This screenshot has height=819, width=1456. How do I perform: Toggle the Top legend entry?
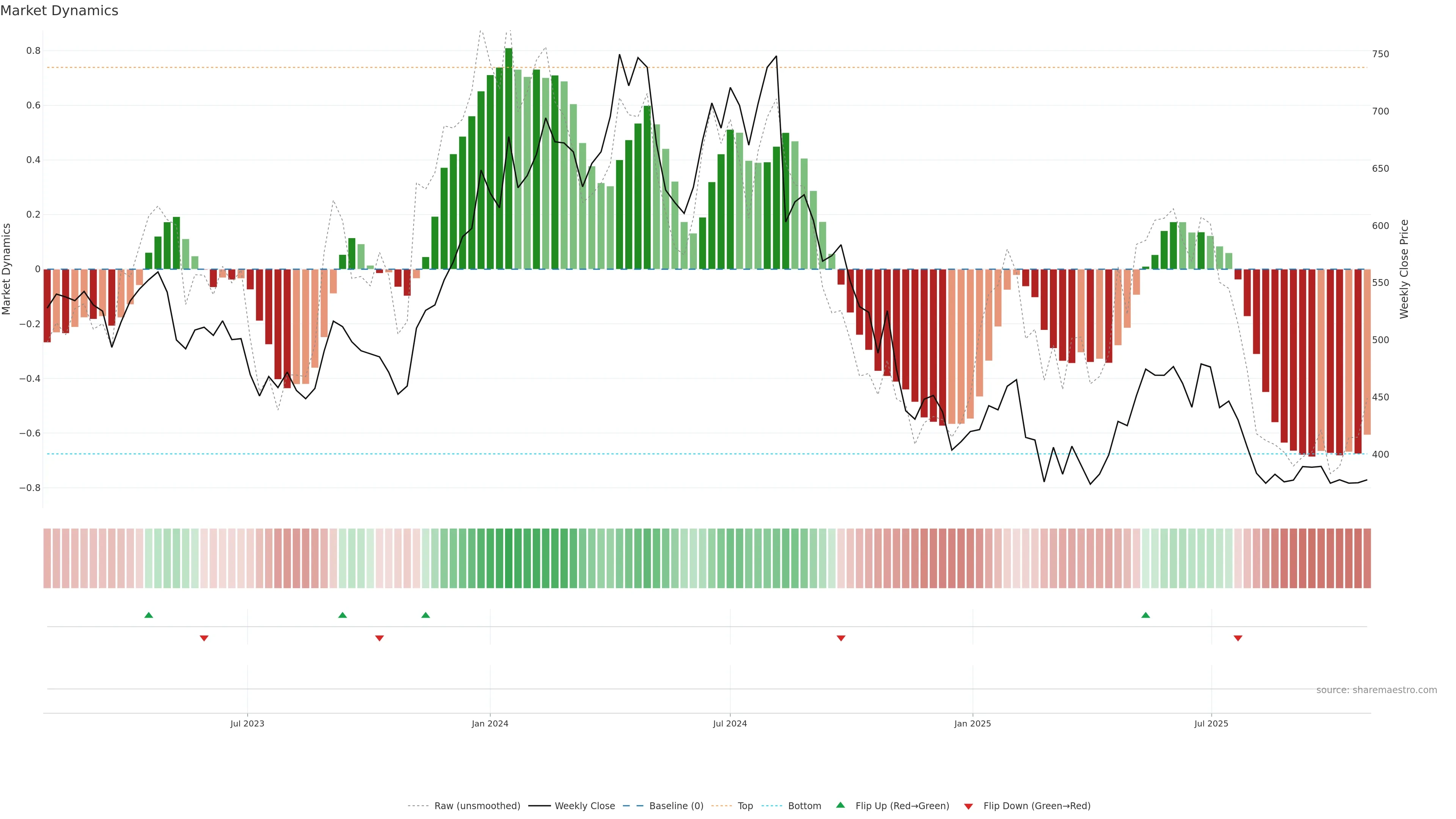[745, 806]
